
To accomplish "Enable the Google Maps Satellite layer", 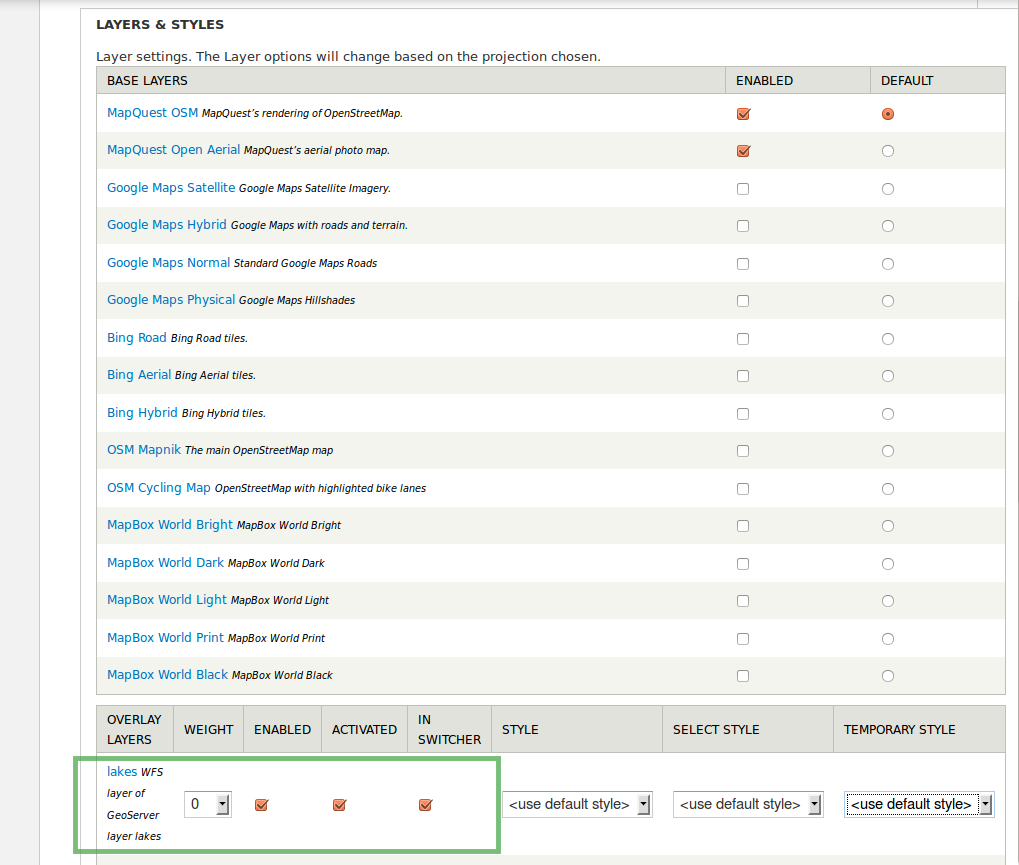I will coord(742,189).
